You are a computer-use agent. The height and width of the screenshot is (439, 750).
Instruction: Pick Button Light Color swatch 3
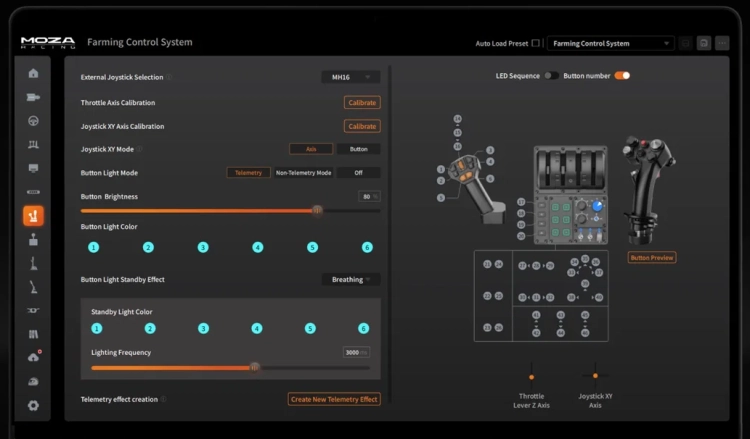click(203, 247)
